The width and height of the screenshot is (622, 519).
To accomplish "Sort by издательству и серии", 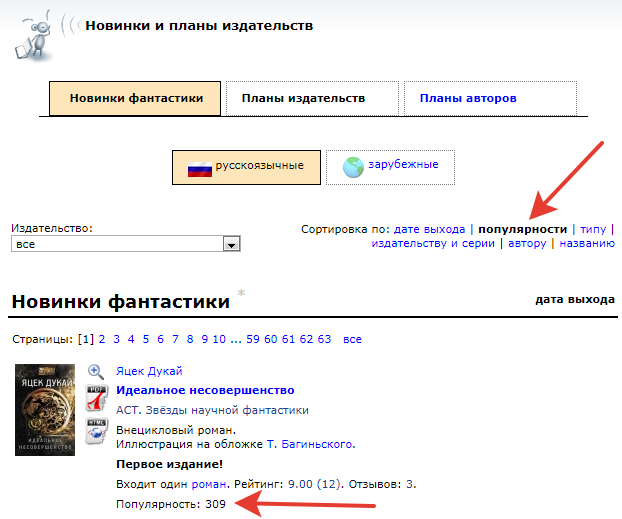I will [433, 243].
